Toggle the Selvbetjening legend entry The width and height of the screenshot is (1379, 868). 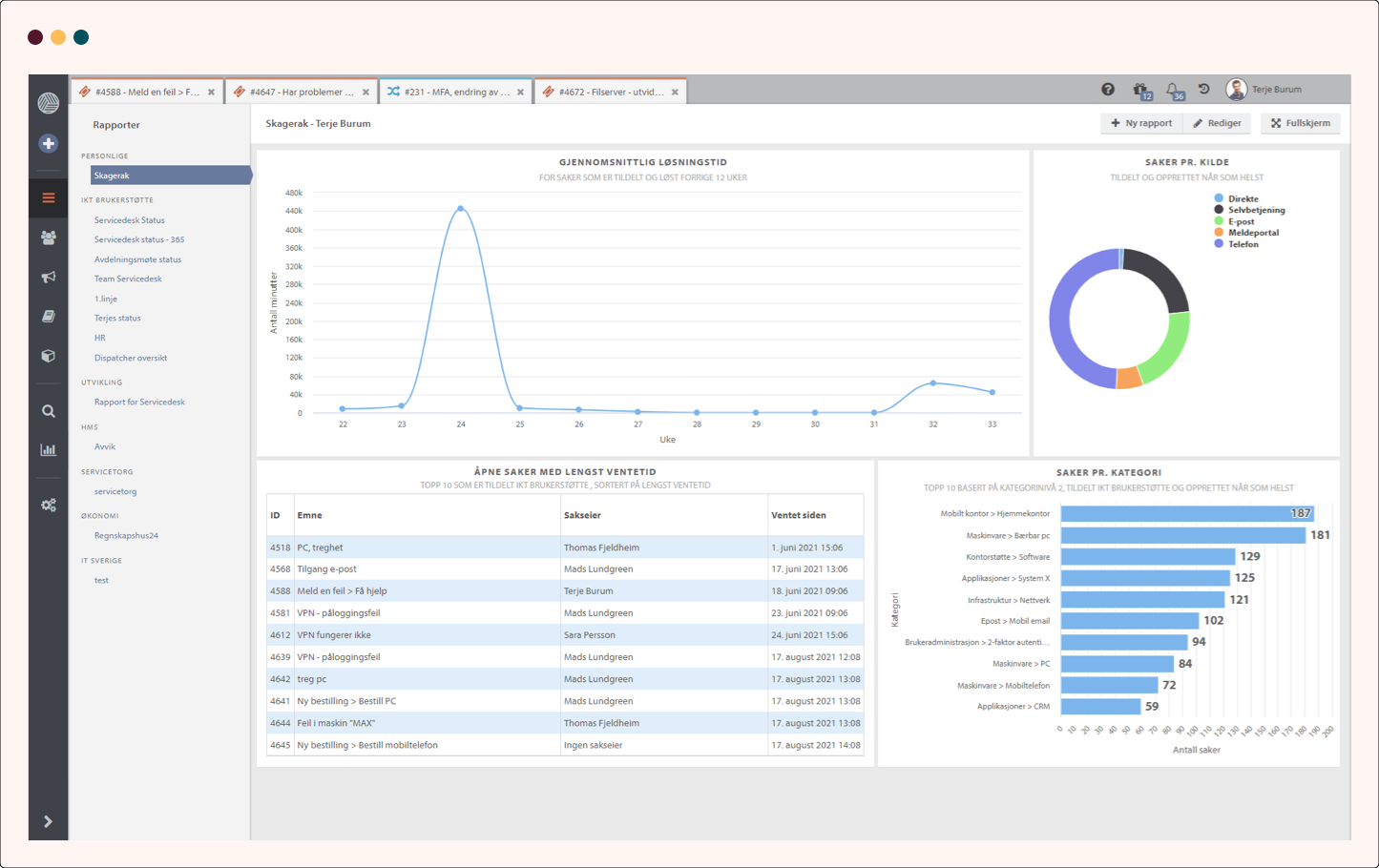pos(1256,210)
